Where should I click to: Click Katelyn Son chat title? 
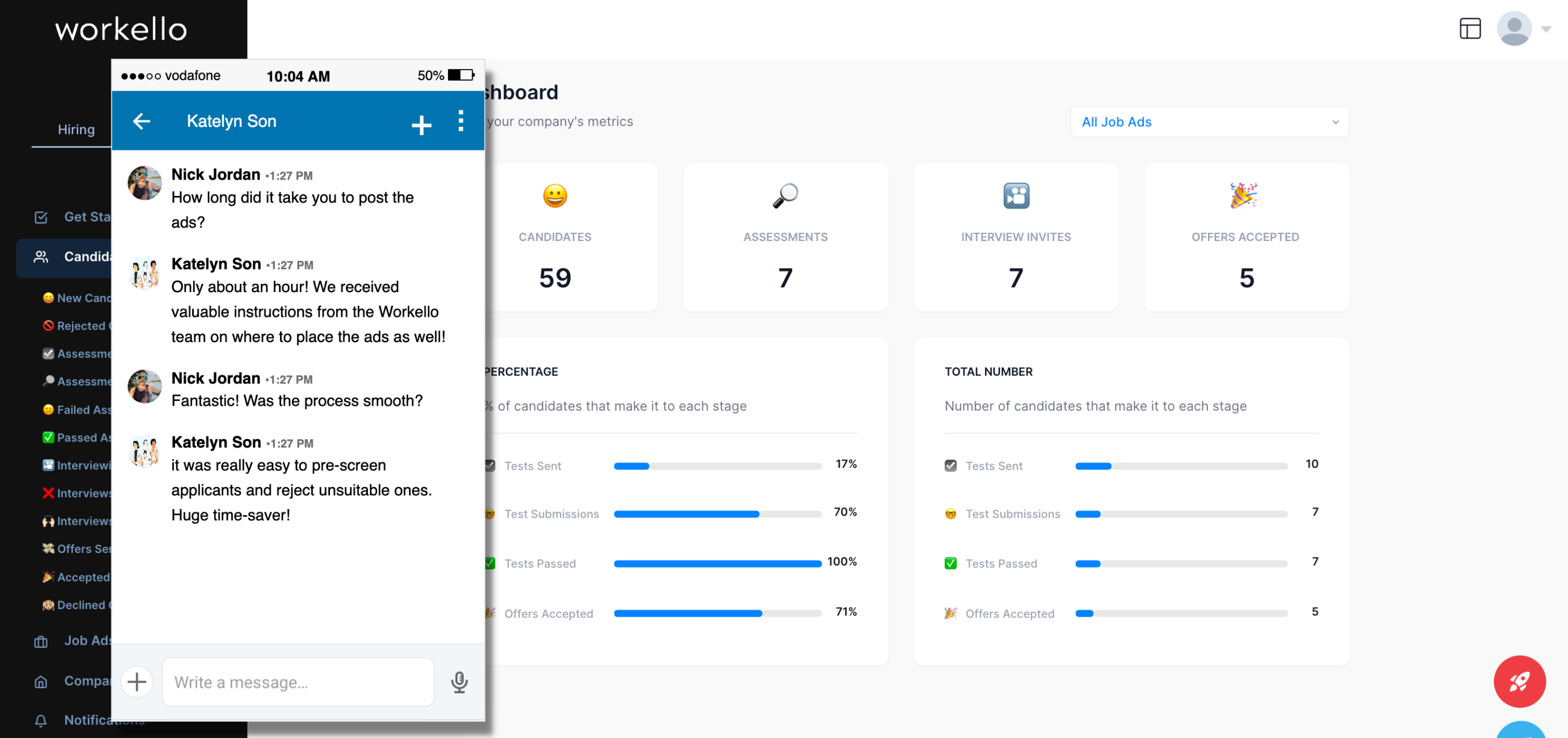coord(231,121)
